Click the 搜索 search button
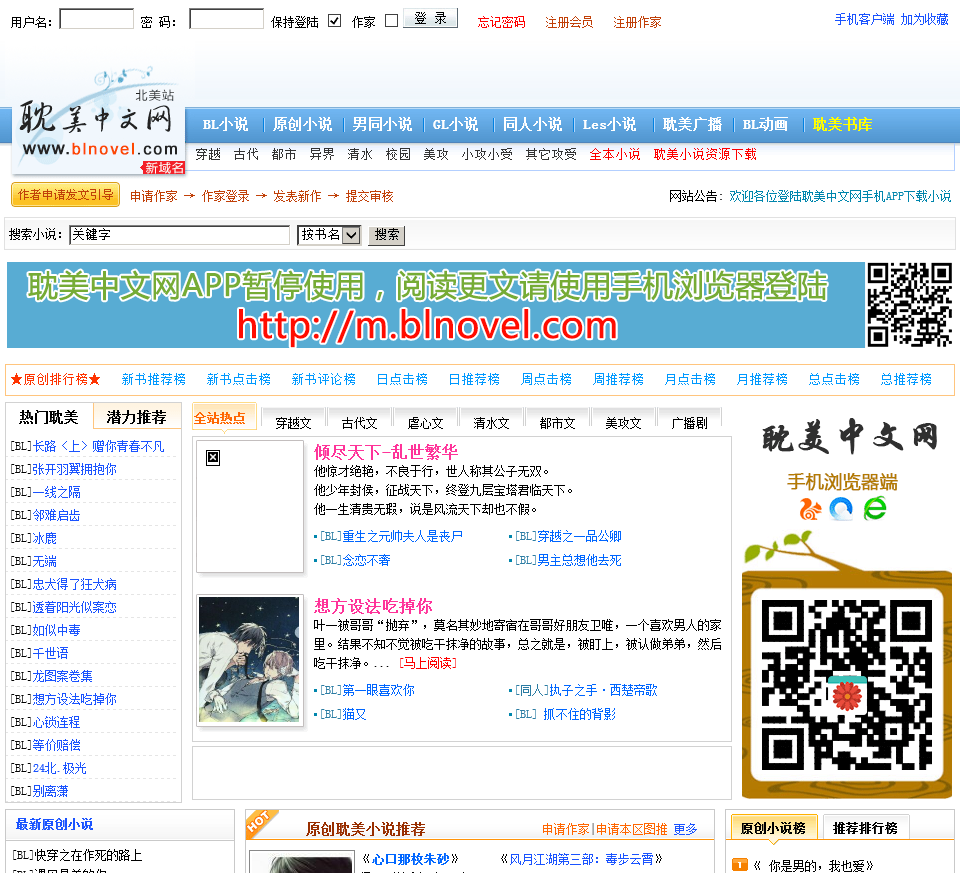960x873 pixels. pos(386,235)
